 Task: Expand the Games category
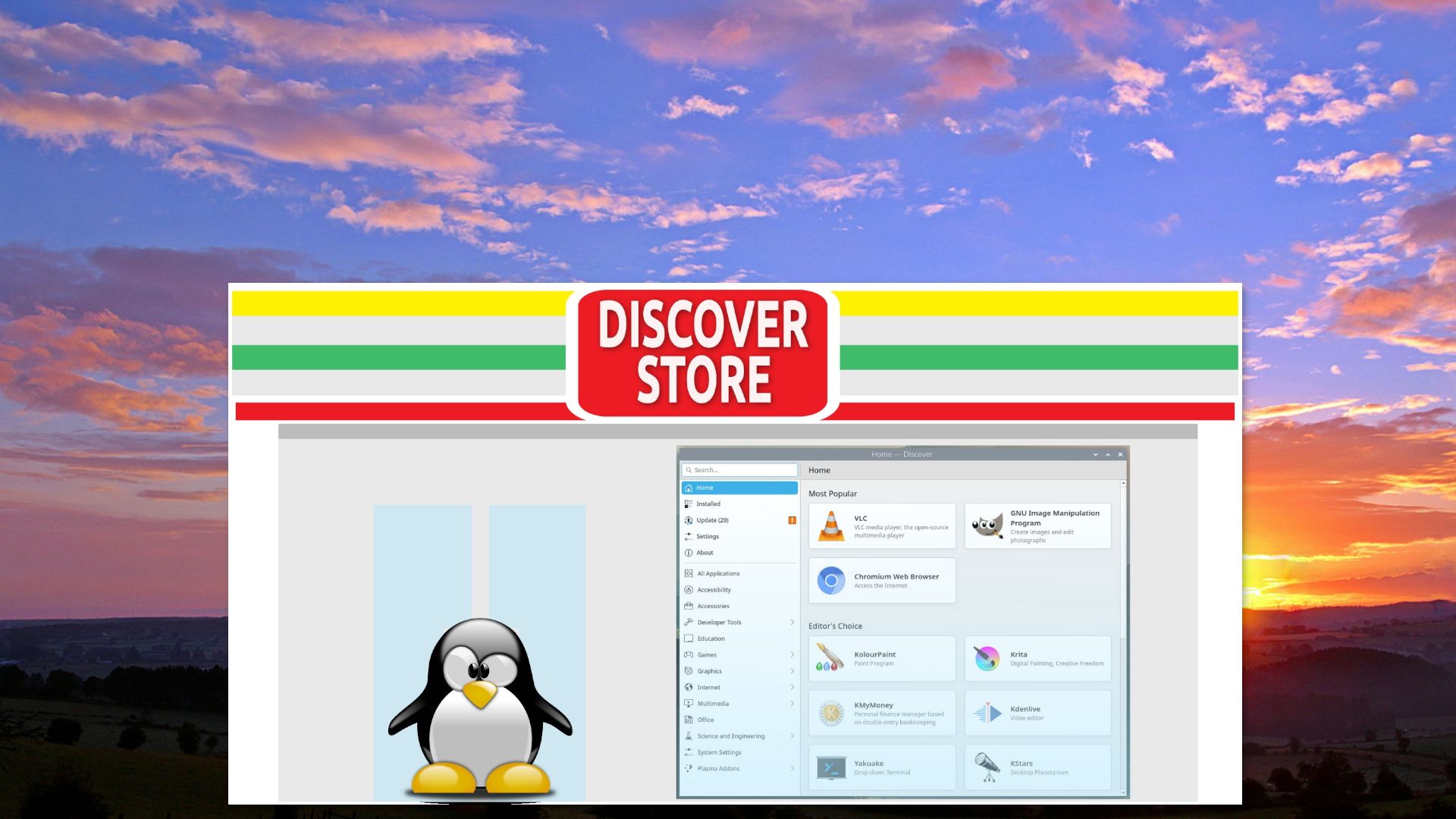pos(792,654)
